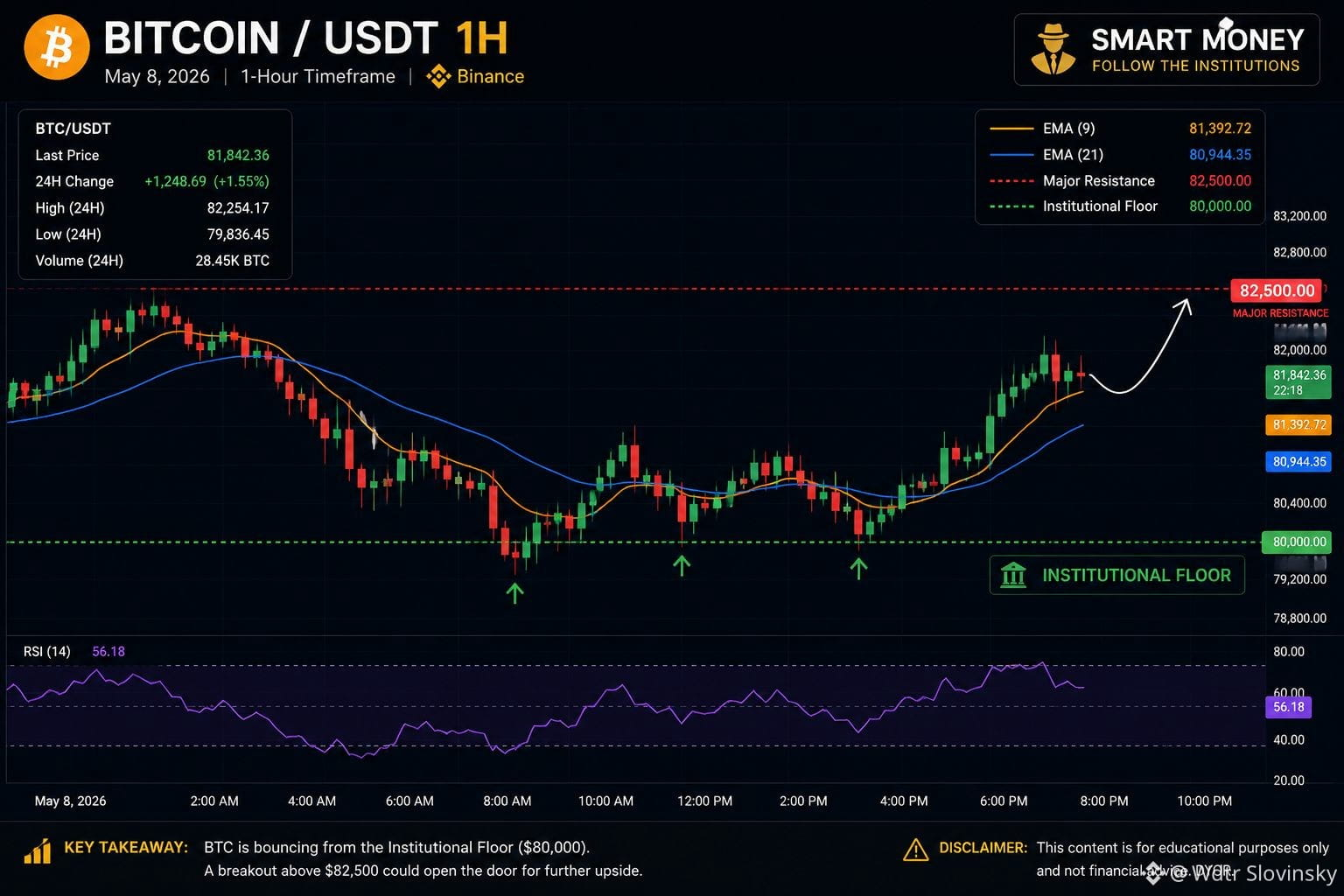Screen dimensions: 1344x896
Task: Click the 2:00 AM time axis label
Action: [x=214, y=801]
